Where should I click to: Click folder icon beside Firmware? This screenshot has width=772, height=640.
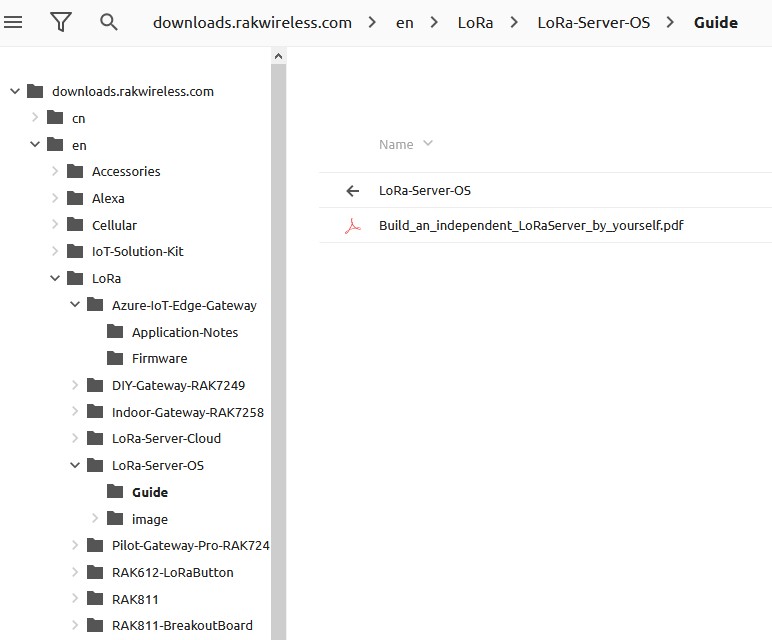coord(115,358)
